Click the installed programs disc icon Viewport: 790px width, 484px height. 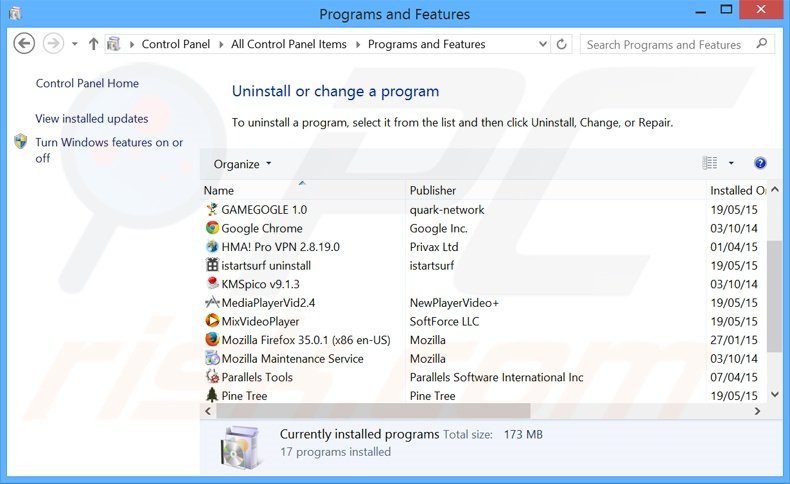pyautogui.click(x=240, y=446)
